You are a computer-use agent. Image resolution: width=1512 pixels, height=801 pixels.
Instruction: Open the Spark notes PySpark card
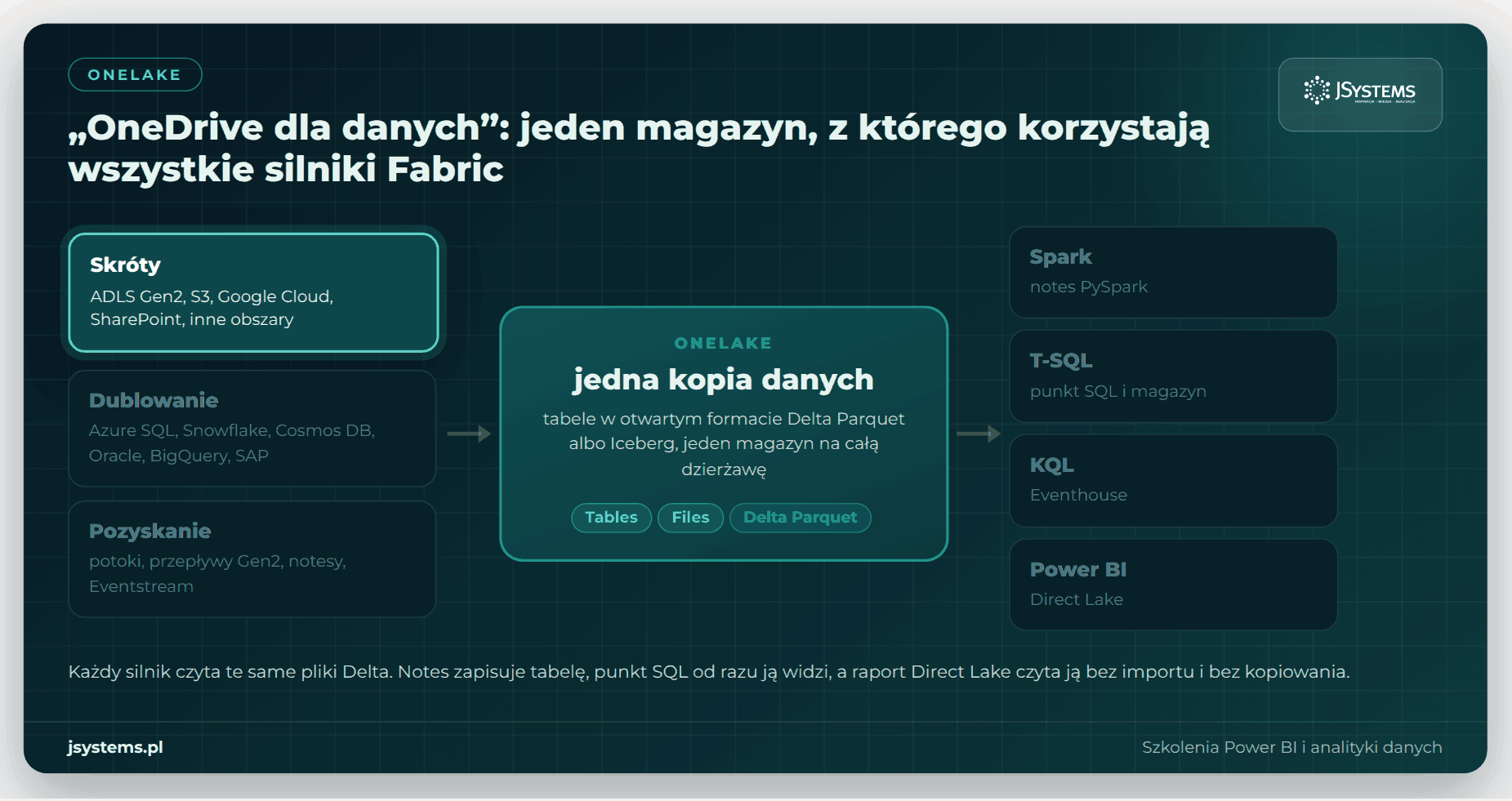coord(1173,272)
